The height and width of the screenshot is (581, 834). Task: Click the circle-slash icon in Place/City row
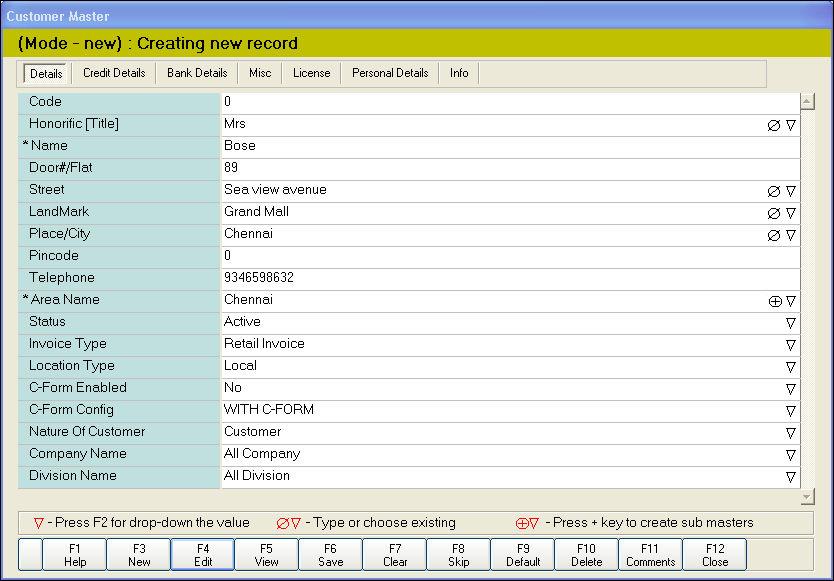coord(773,235)
